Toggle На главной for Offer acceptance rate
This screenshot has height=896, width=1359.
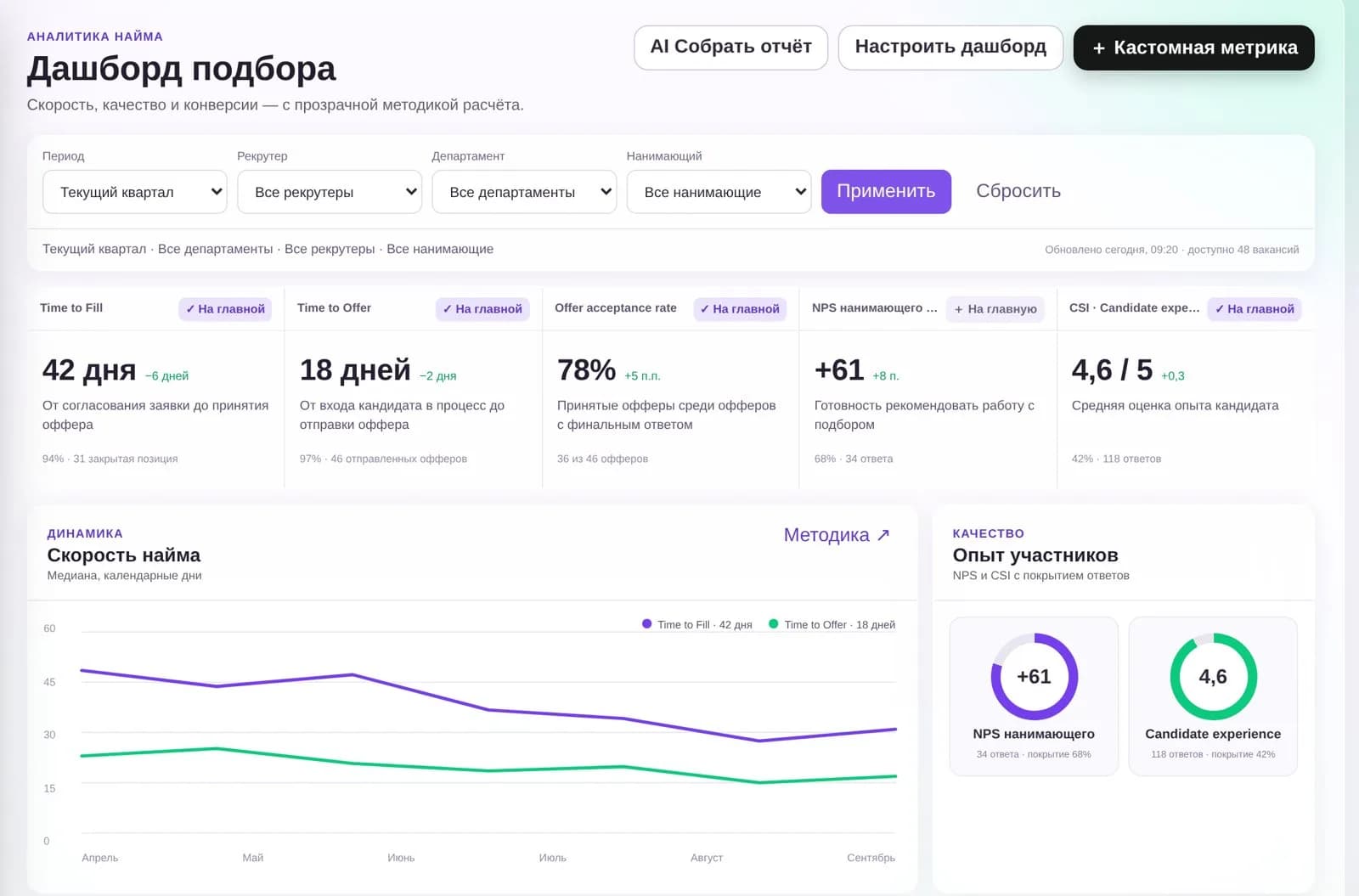tap(740, 309)
